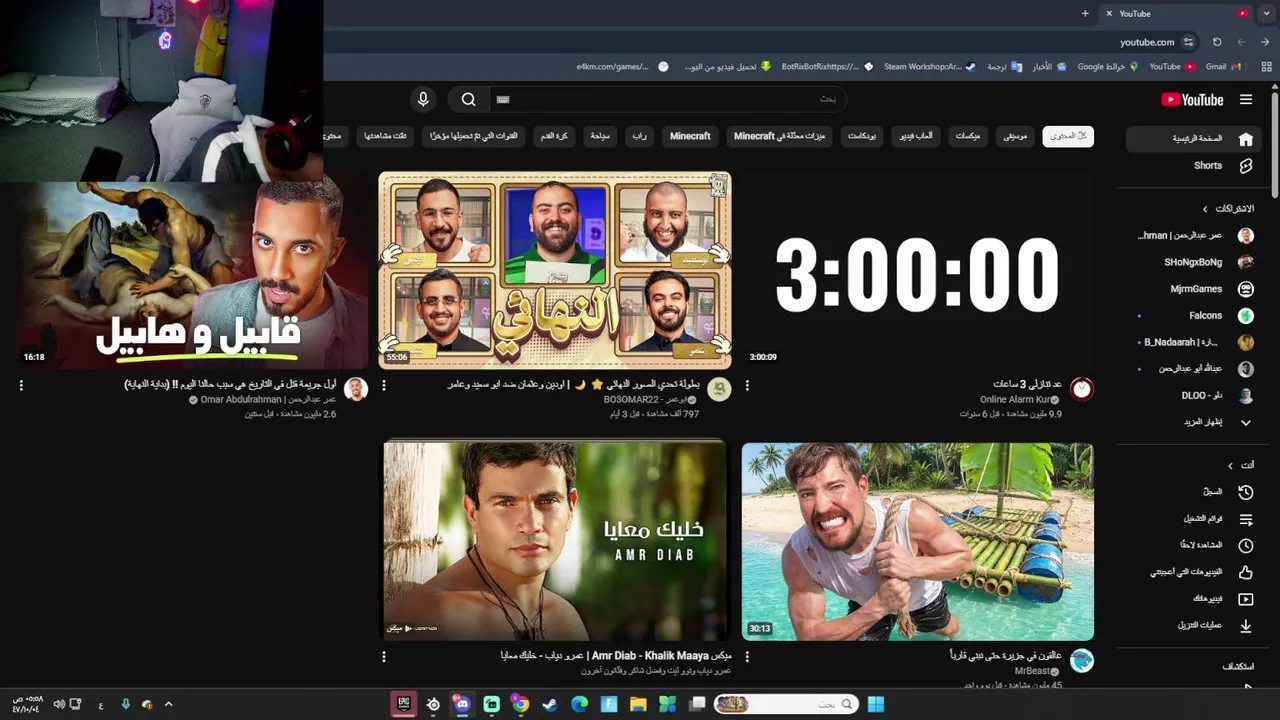The height and width of the screenshot is (720, 1280).
Task: Open Steam from the taskbar
Action: 549,704
